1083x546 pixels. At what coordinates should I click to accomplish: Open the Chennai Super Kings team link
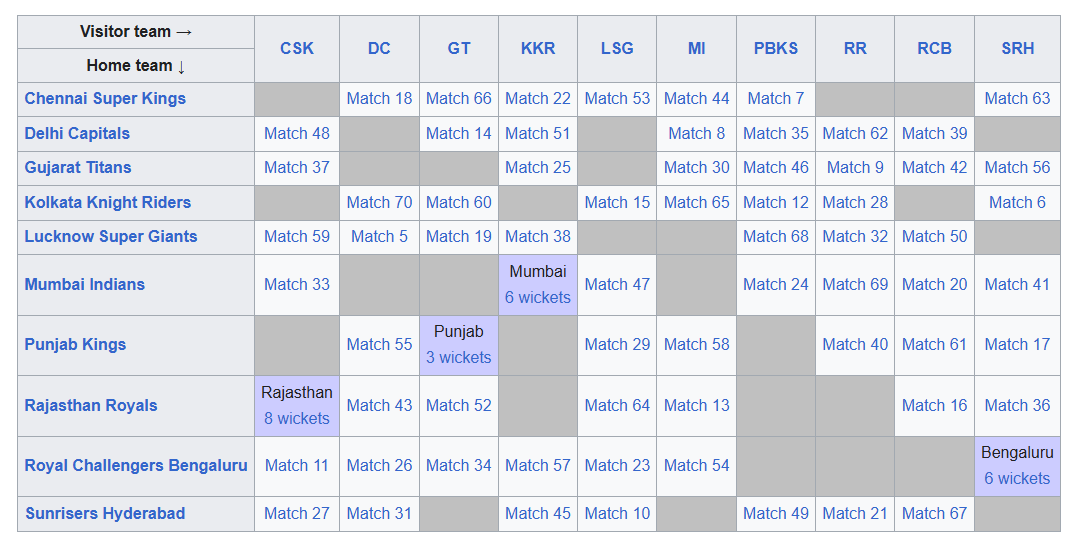(105, 98)
